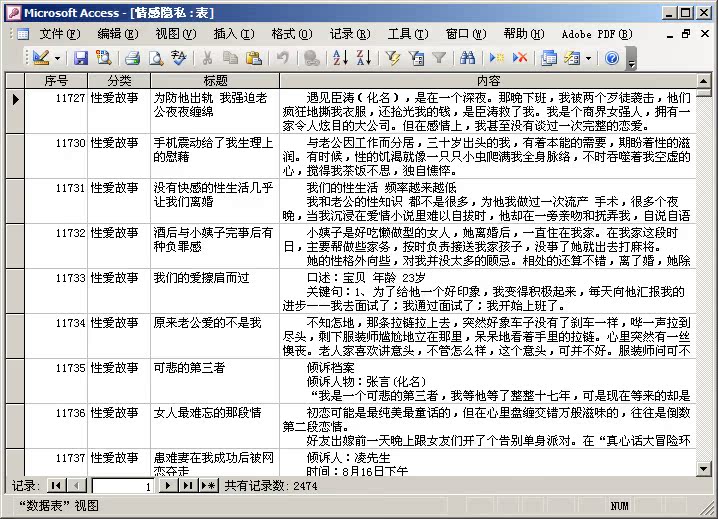Screen dimensions: 718x519
Task: Select the 标题 column header
Action: pos(215,81)
